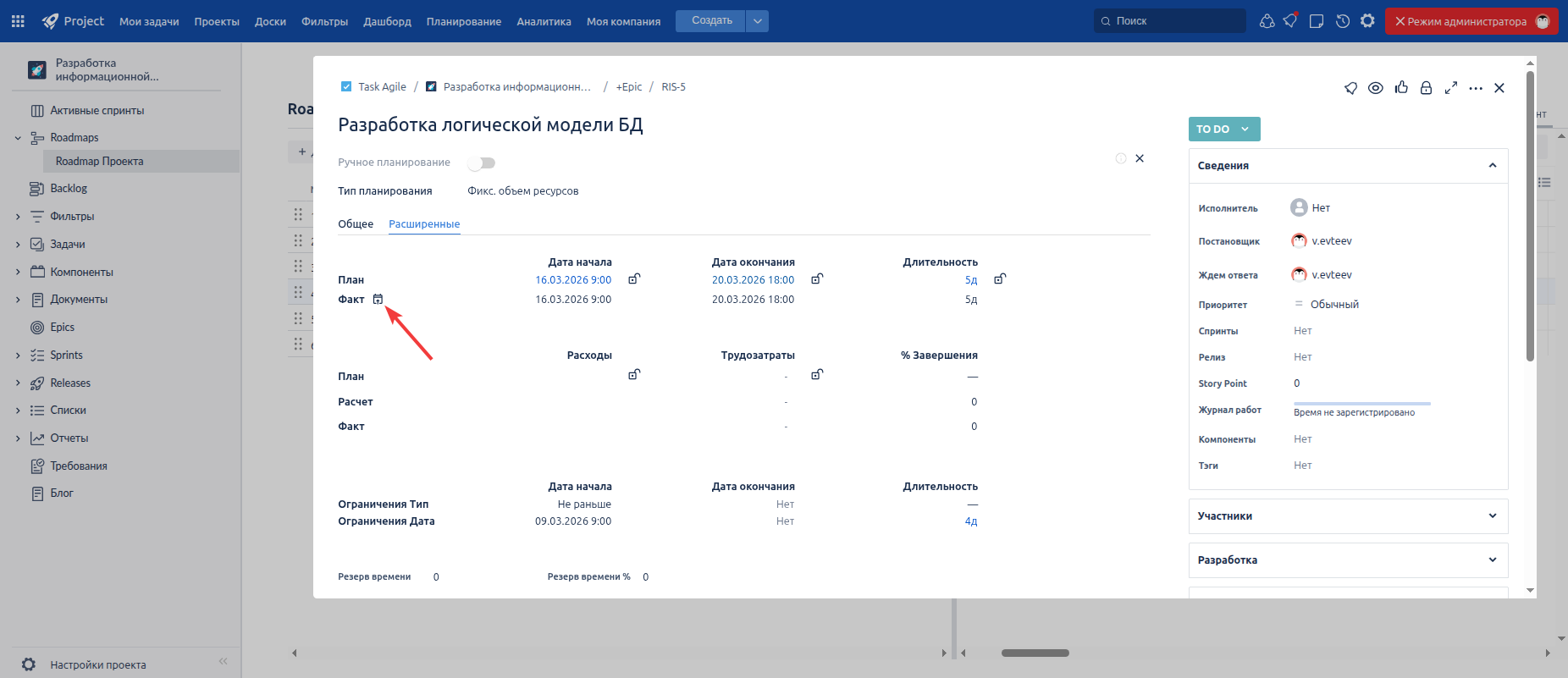Image resolution: width=1568 pixels, height=678 pixels.
Task: Collapse the Сведения panel
Action: pos(1492,166)
